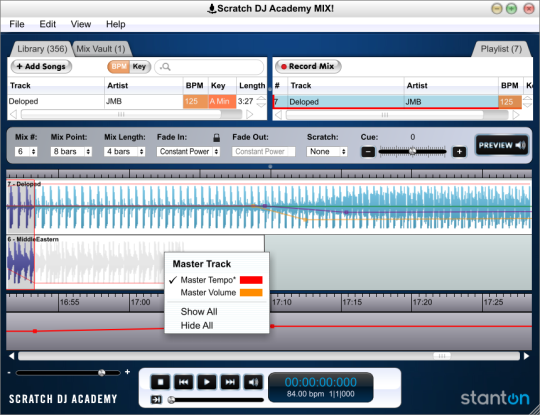
Task: Click the Add Songs button
Action: pos(41,66)
